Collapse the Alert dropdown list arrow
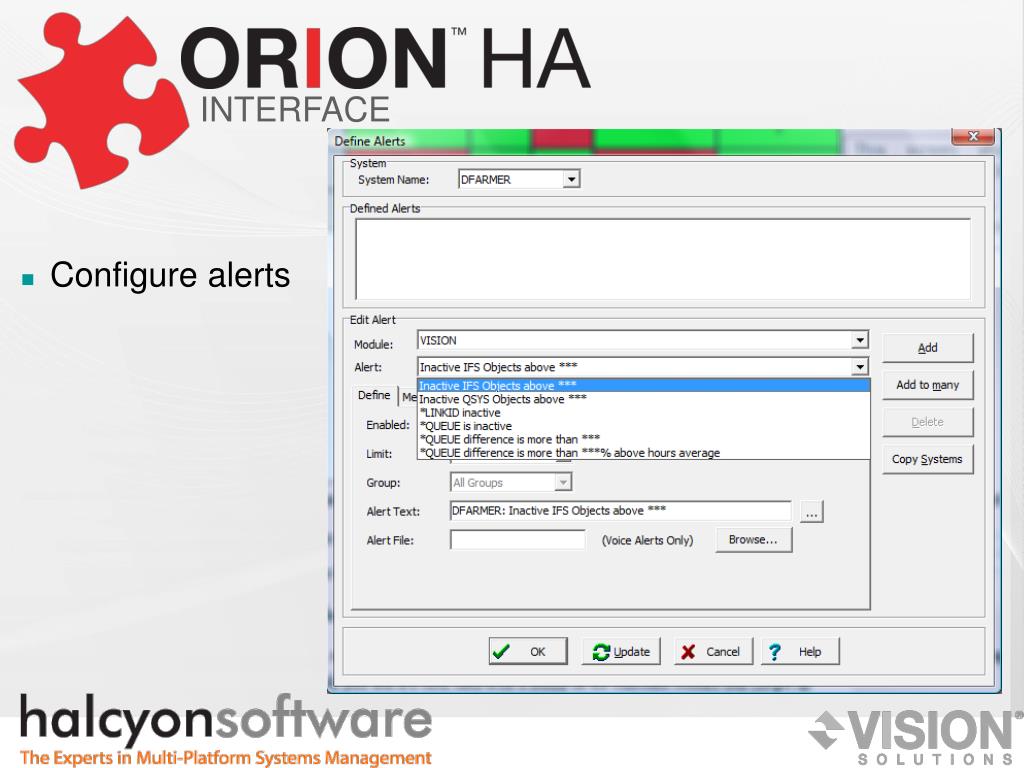The width and height of the screenshot is (1024, 768). [860, 367]
